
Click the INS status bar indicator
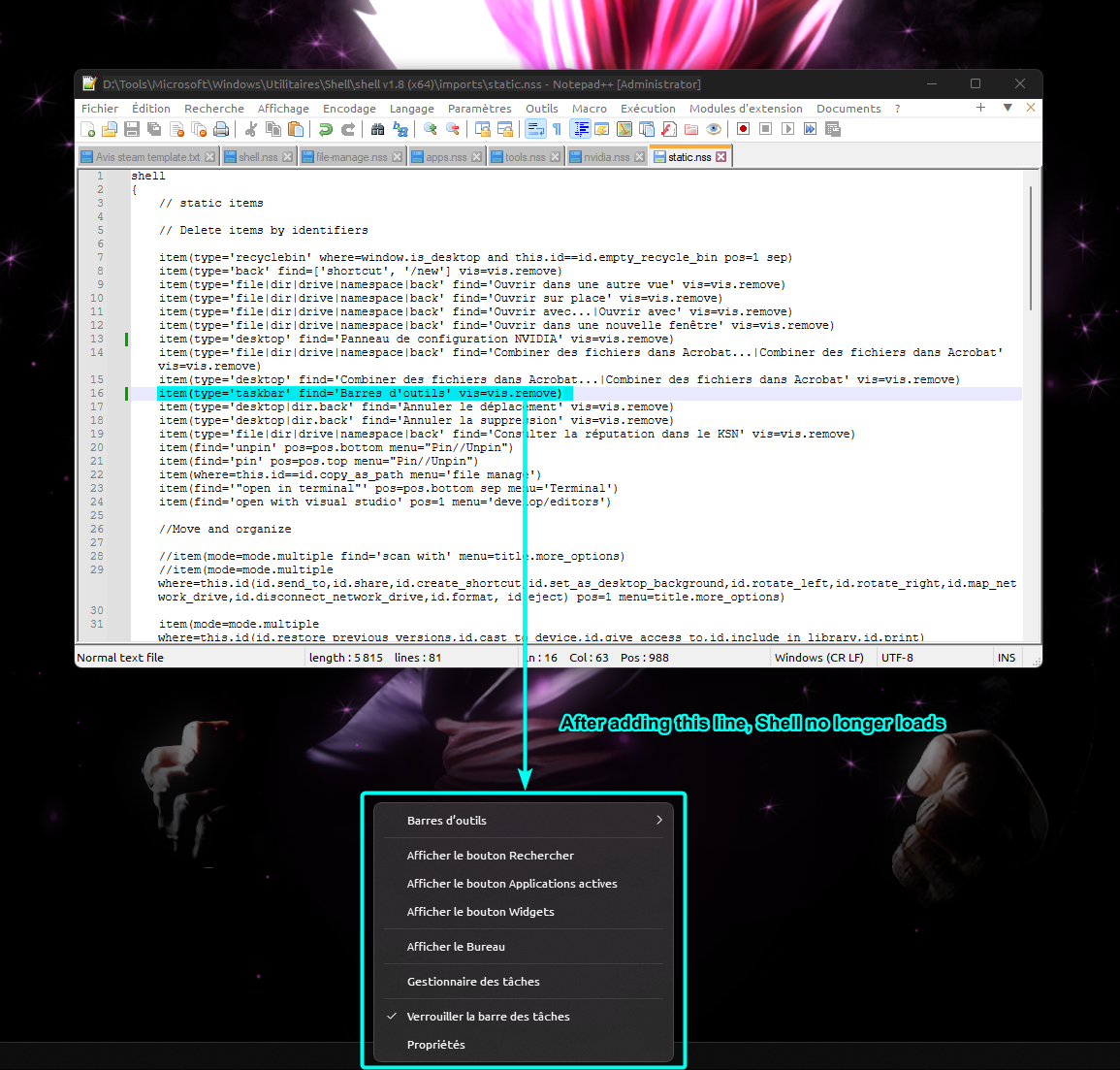coord(1007,658)
